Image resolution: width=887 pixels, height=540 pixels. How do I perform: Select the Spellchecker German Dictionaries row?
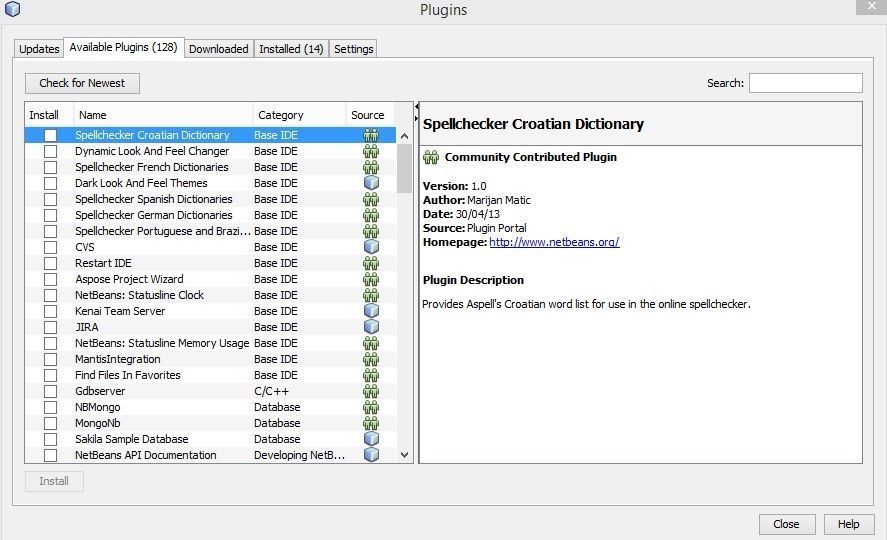coord(210,215)
